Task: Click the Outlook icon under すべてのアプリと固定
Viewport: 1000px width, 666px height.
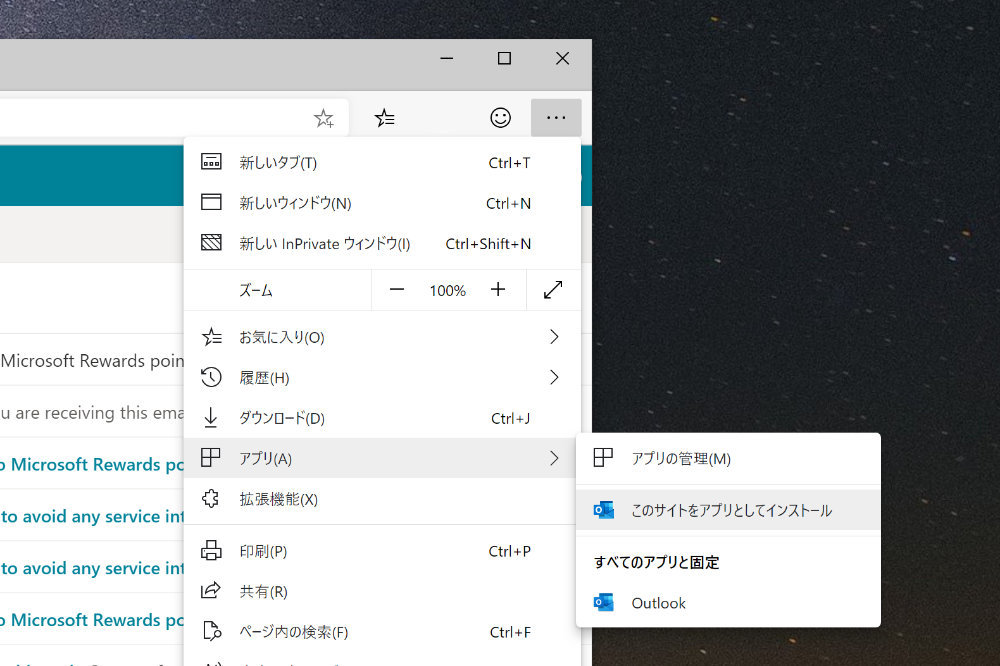Action: point(603,602)
